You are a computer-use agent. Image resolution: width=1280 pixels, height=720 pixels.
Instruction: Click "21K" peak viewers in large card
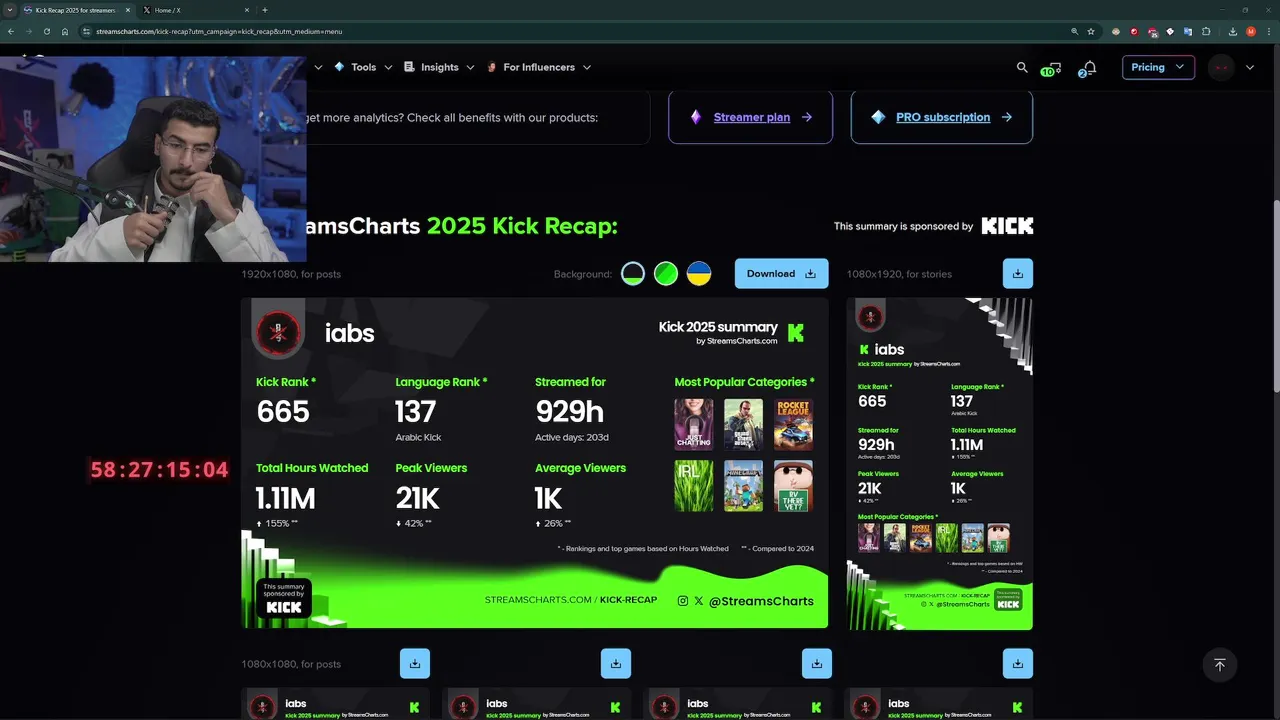[x=417, y=498]
